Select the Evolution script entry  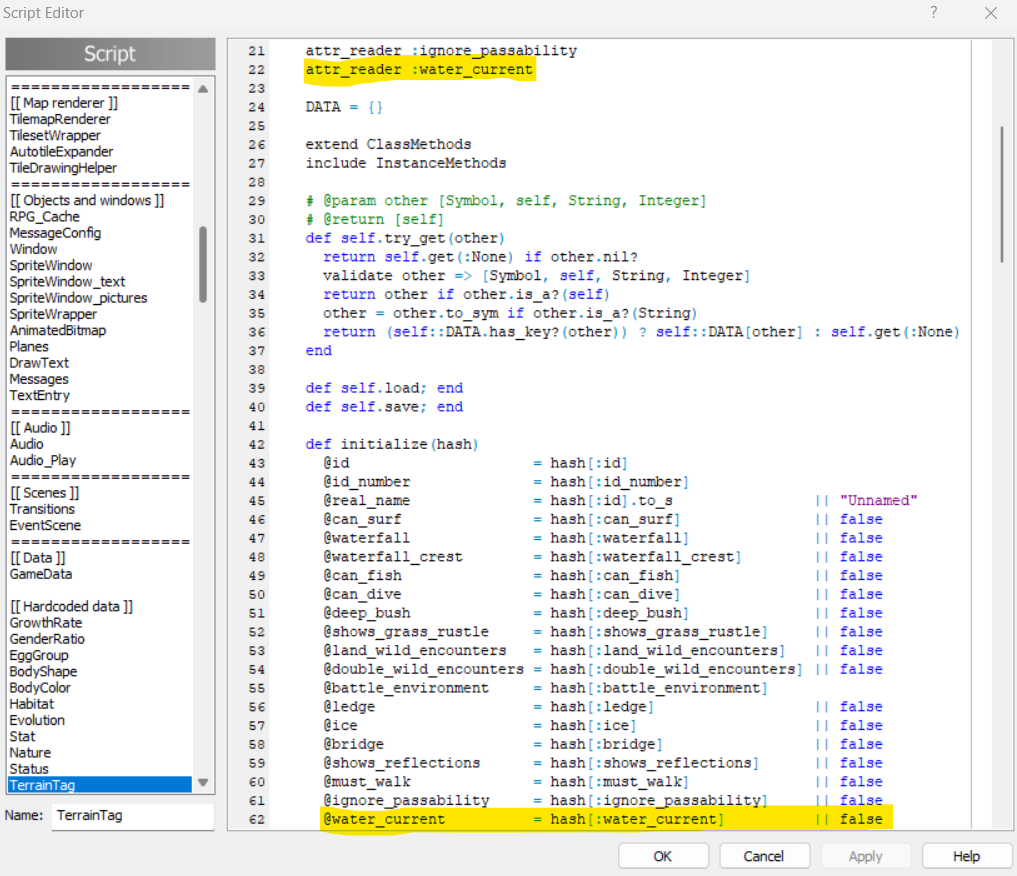pyautogui.click(x=37, y=720)
